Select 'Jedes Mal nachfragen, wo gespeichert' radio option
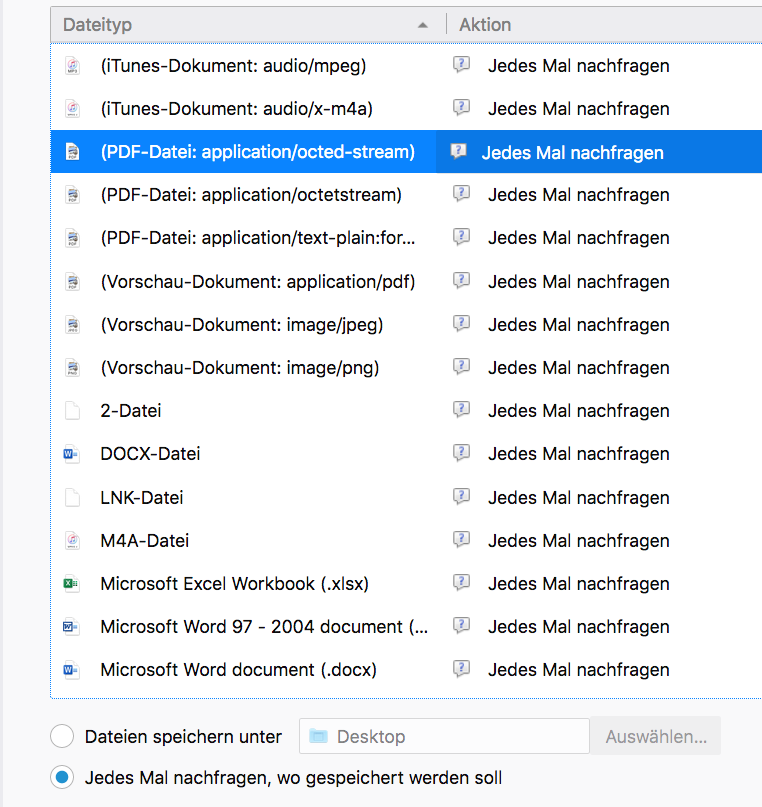Screen dimensions: 762x807 pyautogui.click(x=62, y=778)
